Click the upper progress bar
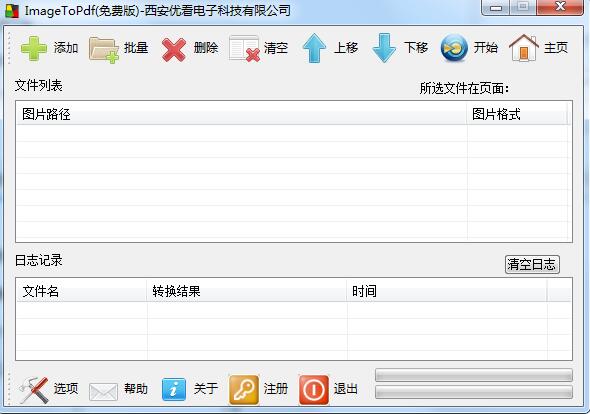The width and height of the screenshot is (590, 414). click(x=474, y=375)
